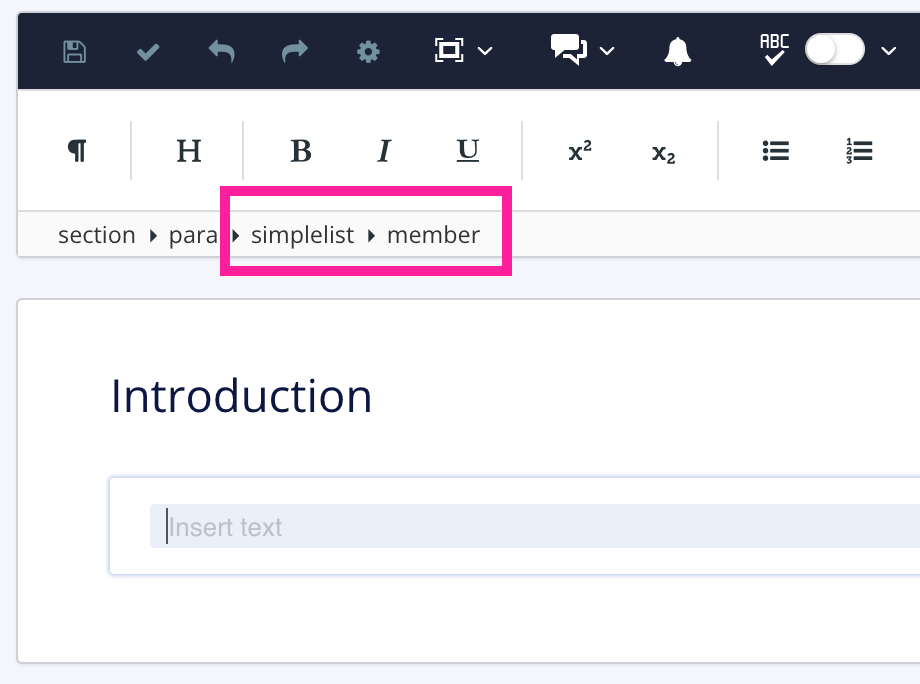The height and width of the screenshot is (684, 920).
Task: Open the settings gear
Action: [x=367, y=51]
